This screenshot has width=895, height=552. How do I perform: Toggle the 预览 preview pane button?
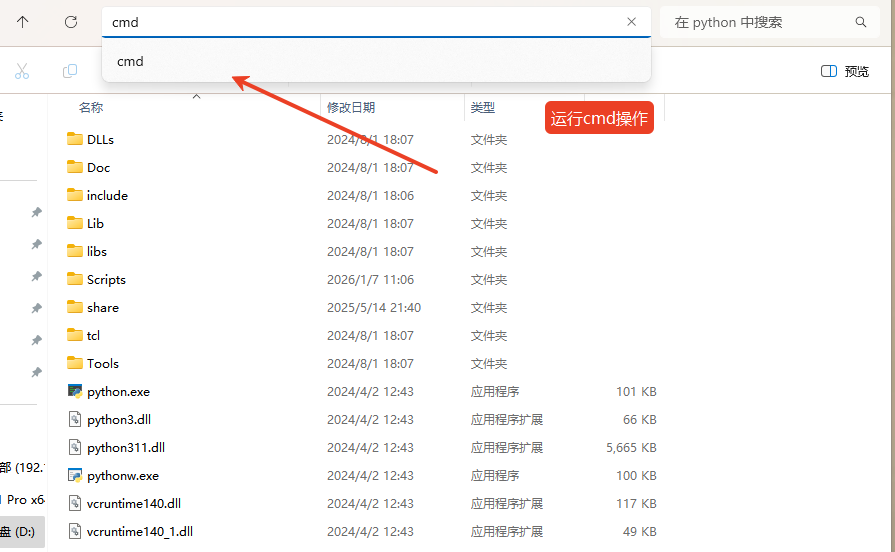pyautogui.click(x=845, y=71)
